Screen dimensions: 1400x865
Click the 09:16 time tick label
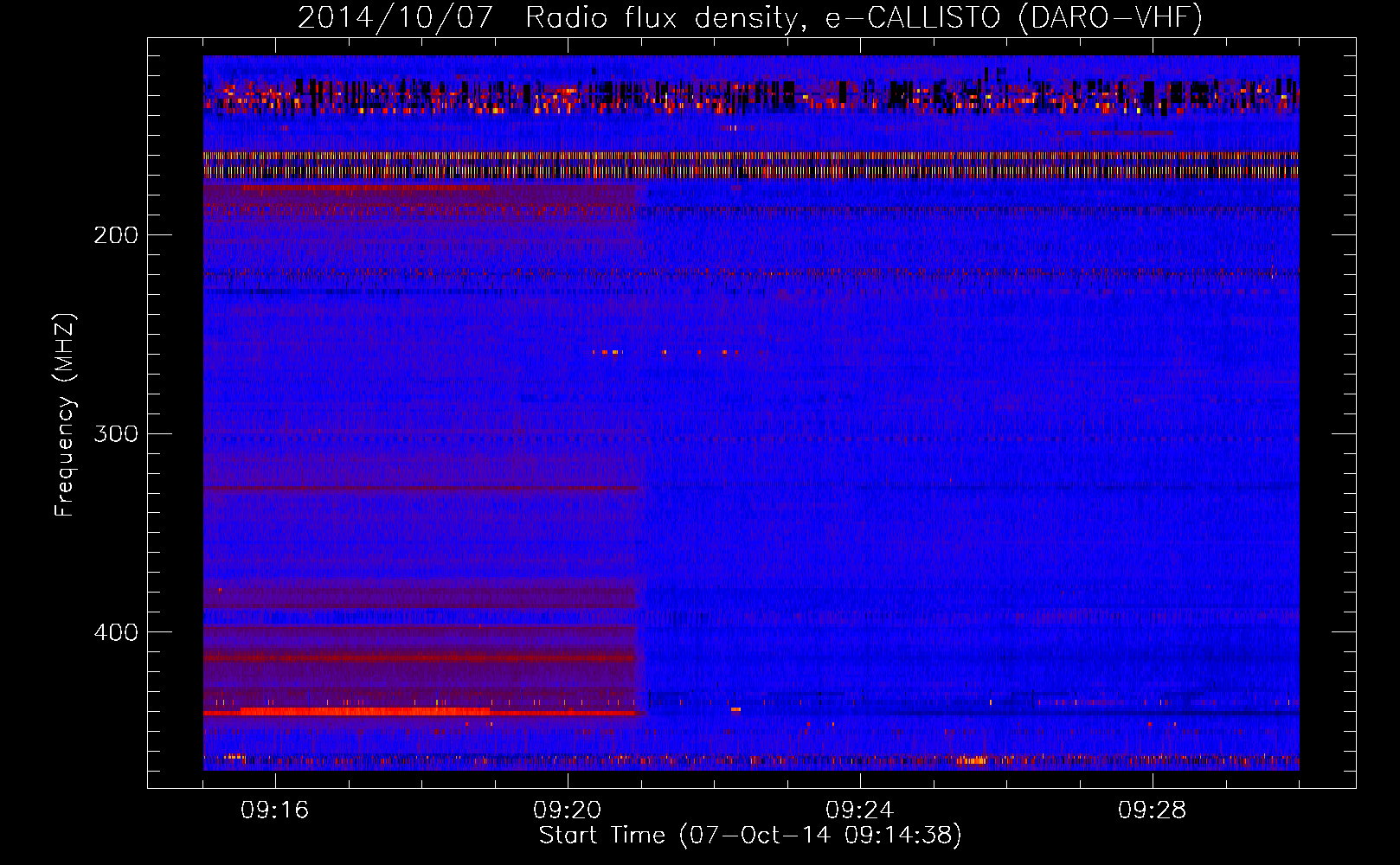275,811
